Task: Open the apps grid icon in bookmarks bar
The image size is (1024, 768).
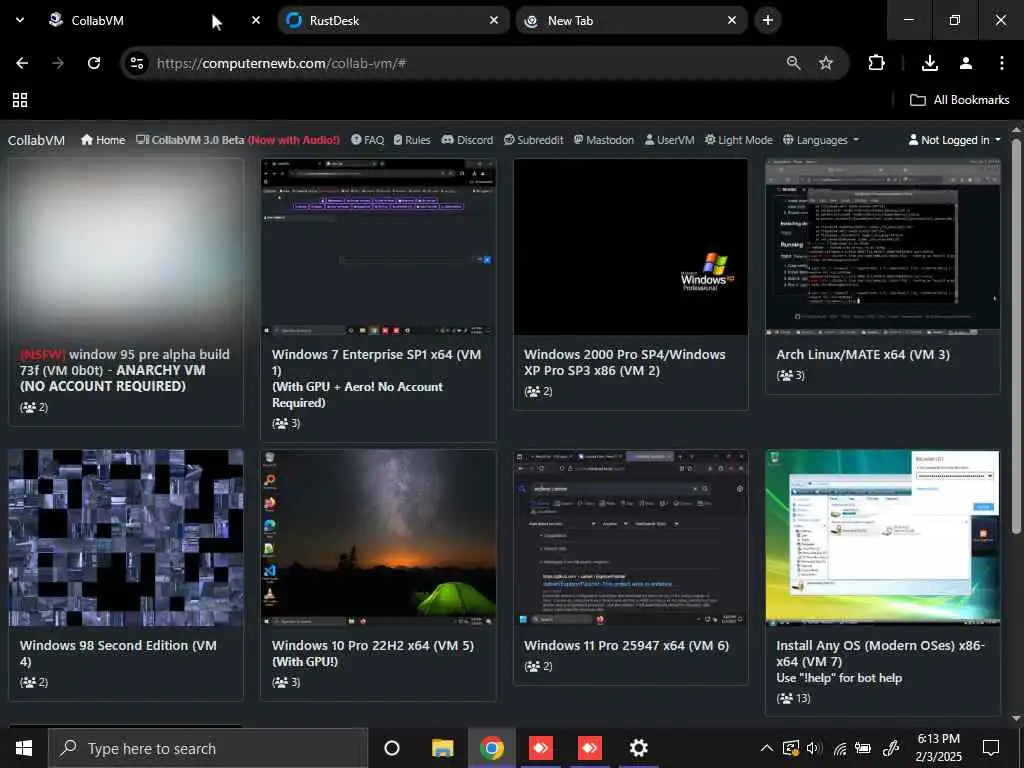Action: click(20, 100)
